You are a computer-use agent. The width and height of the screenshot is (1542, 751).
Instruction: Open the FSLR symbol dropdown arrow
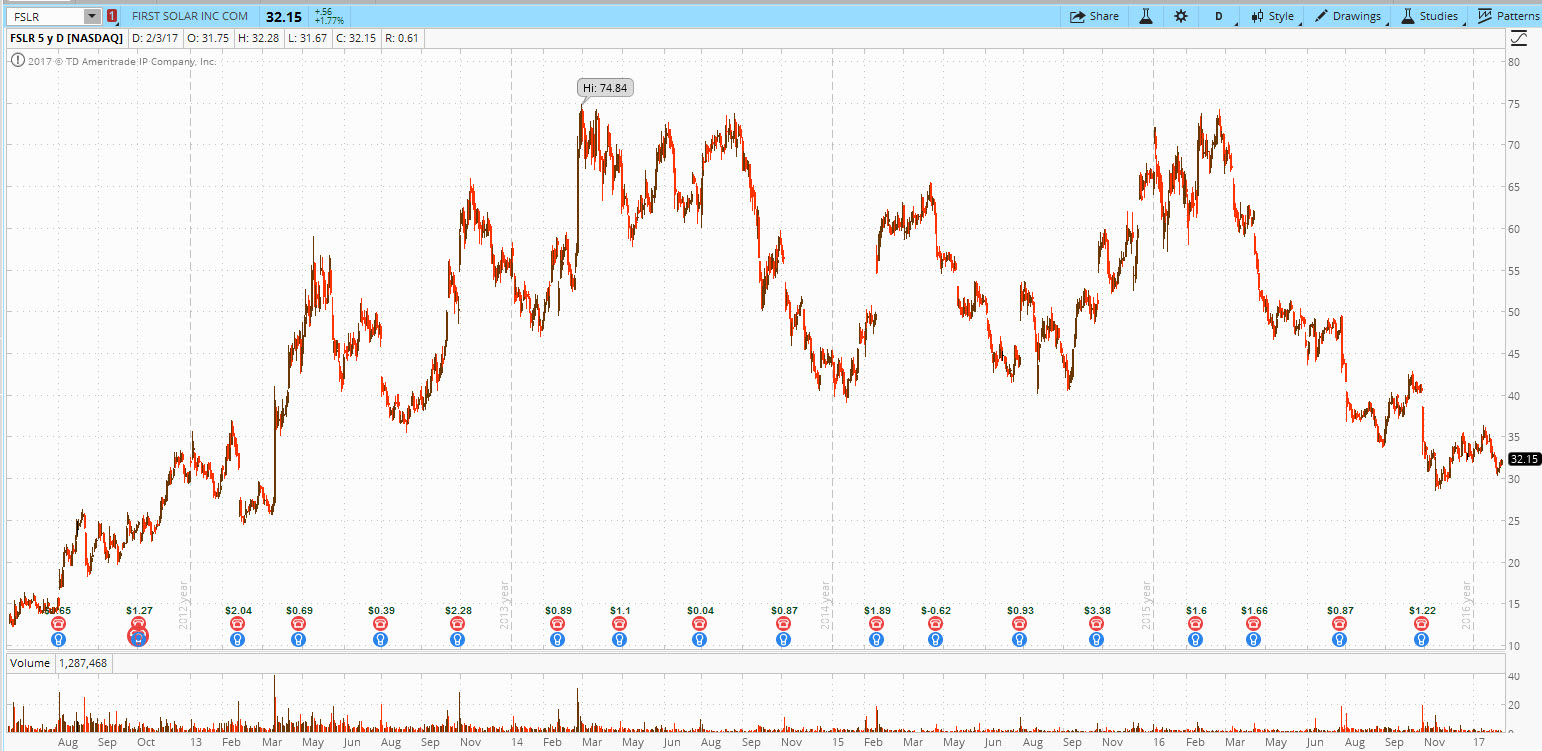92,16
